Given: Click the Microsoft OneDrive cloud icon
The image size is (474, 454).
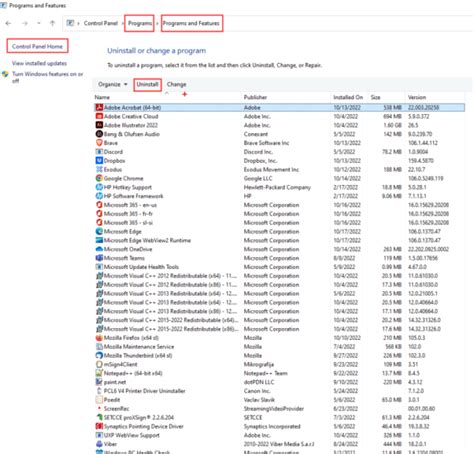Looking at the screenshot, I should pyautogui.click(x=99, y=249).
